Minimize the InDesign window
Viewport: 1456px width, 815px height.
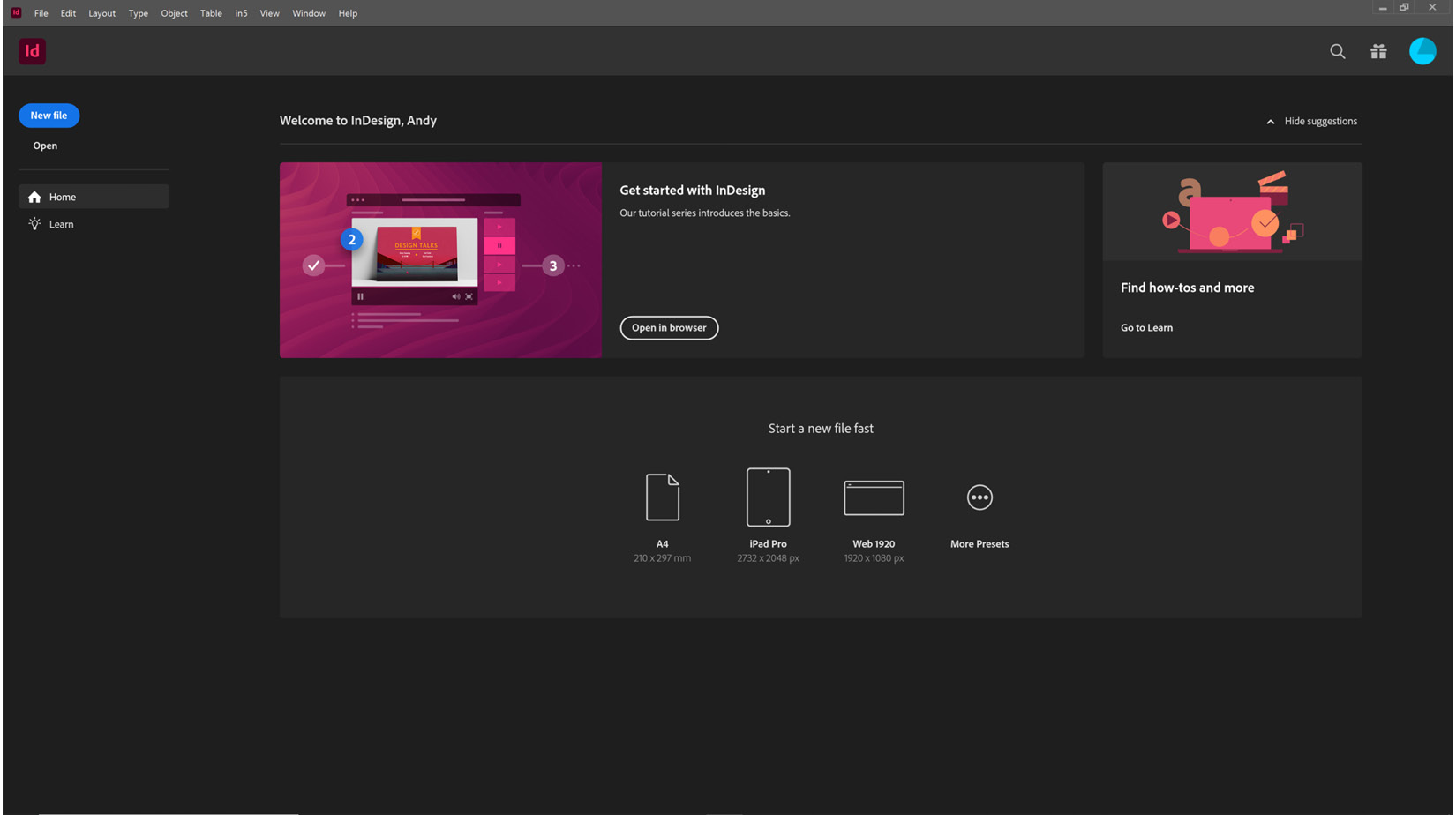click(1383, 7)
